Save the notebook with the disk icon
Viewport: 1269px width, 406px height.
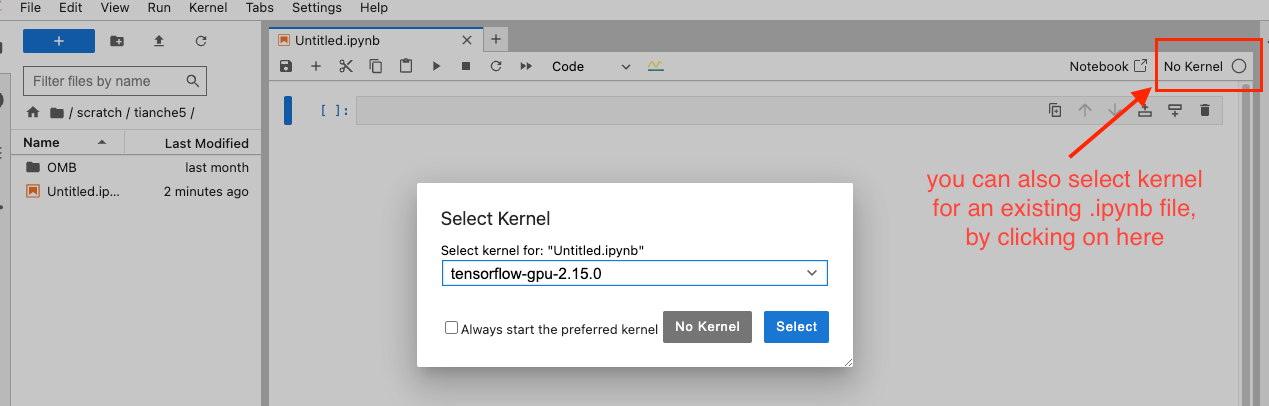tap(286, 66)
